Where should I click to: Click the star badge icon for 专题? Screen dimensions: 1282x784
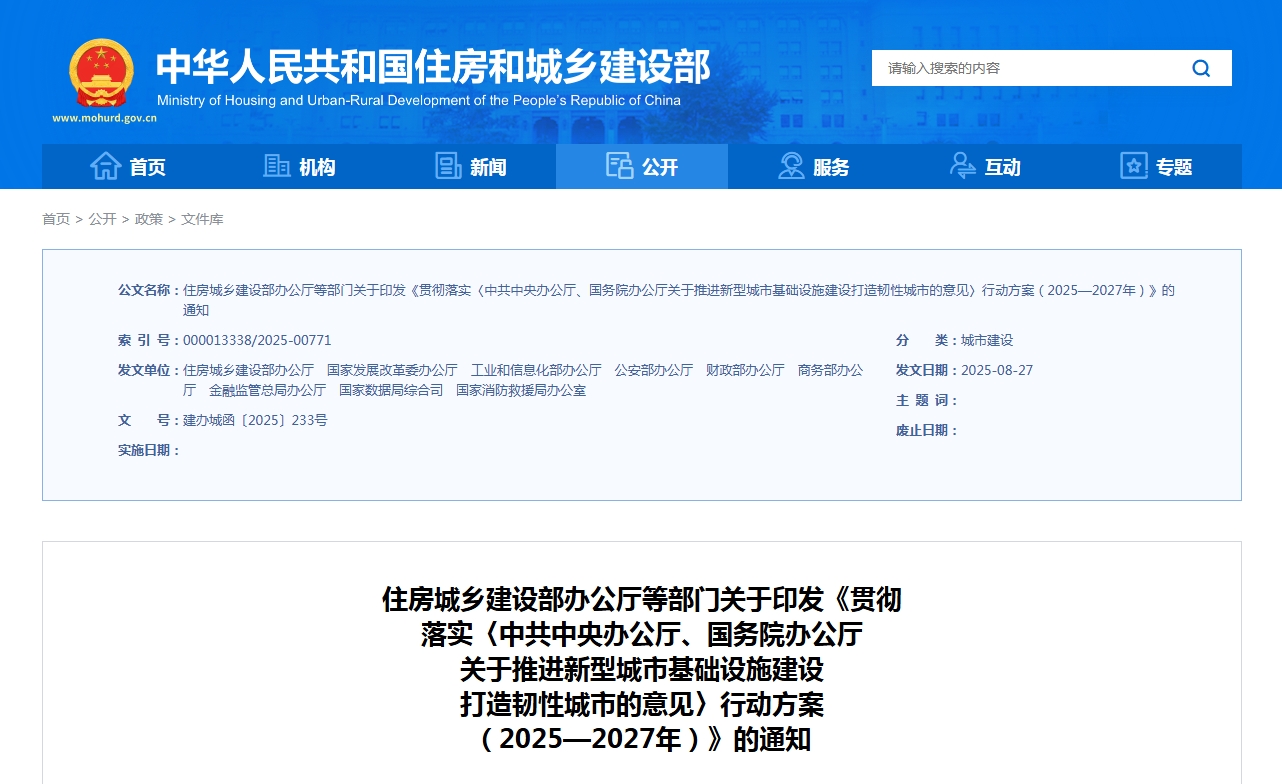coord(1134,166)
